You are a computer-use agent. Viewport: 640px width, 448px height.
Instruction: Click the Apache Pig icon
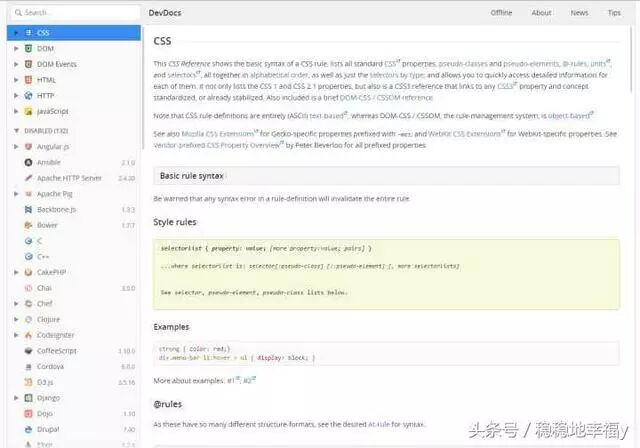point(28,194)
